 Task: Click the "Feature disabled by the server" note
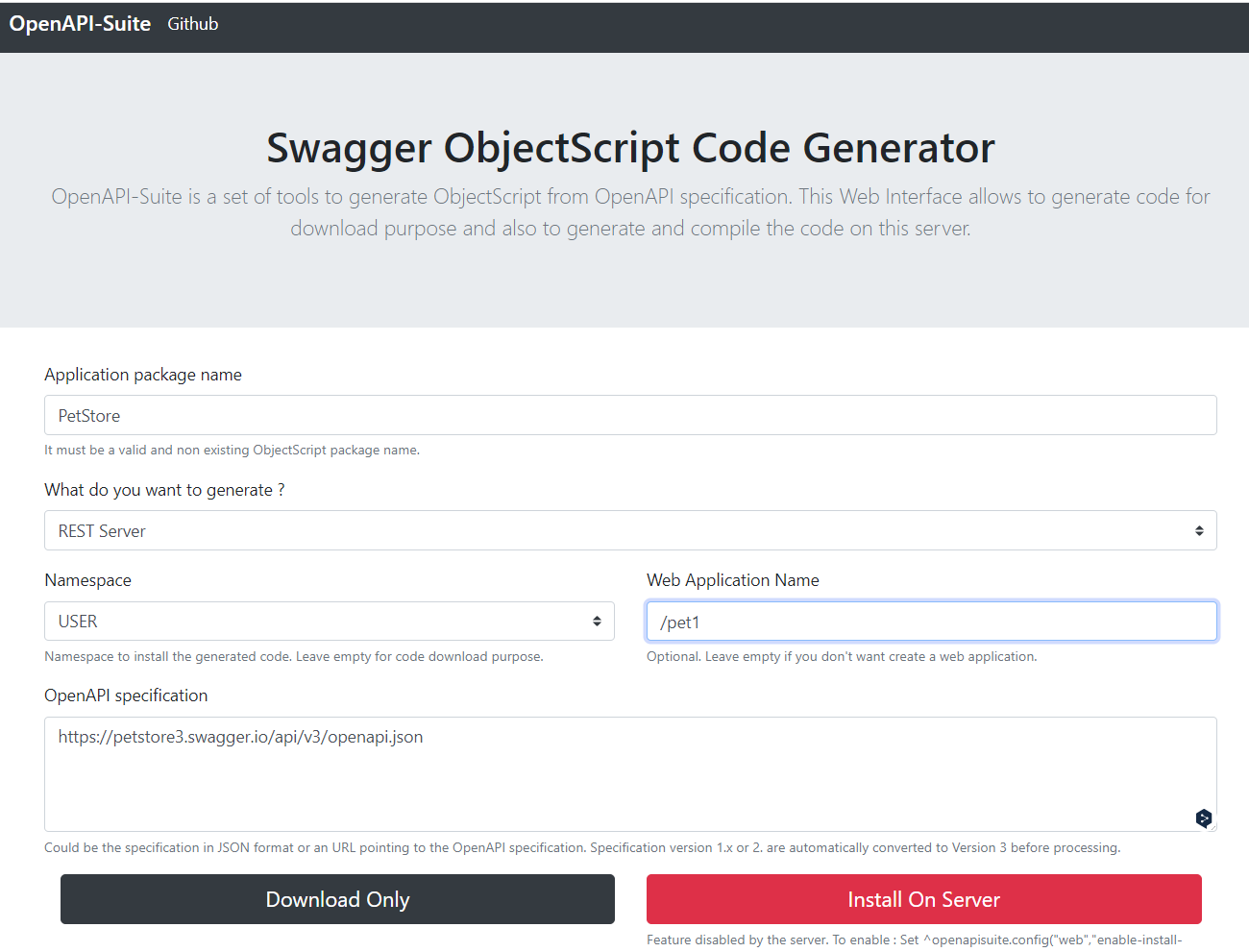tap(914, 940)
